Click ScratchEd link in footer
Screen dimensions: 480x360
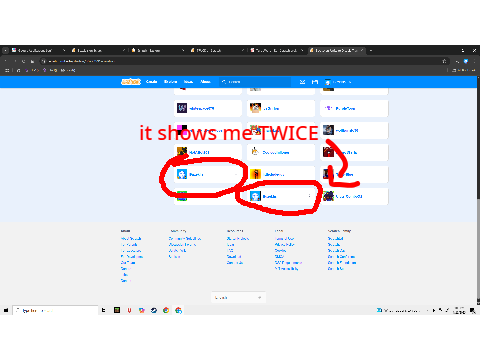tap(335, 239)
